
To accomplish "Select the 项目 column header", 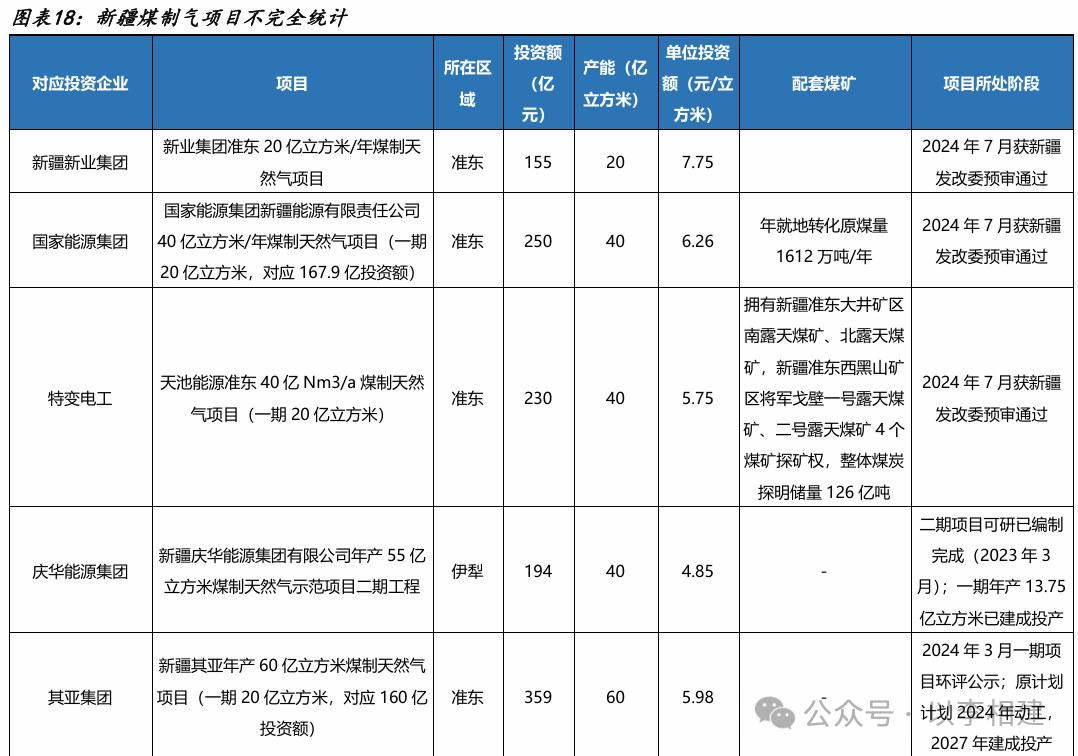I will [292, 83].
